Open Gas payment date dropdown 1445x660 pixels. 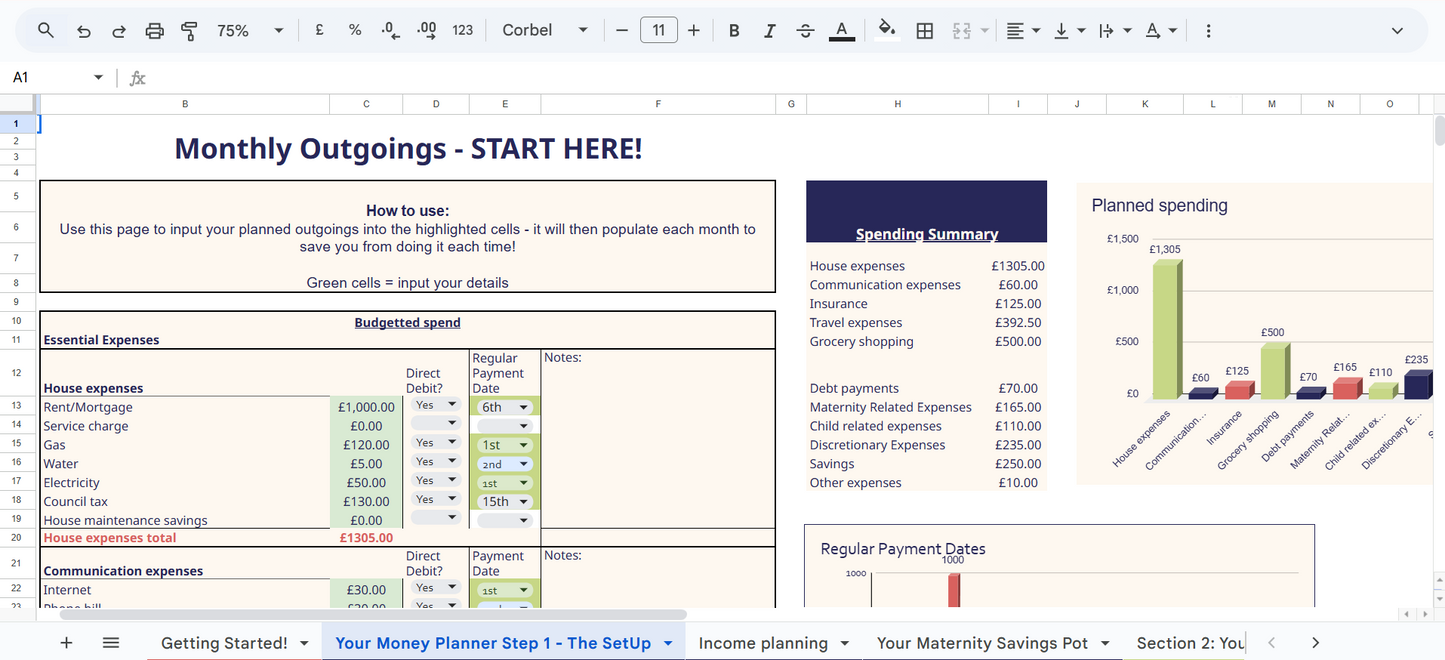click(505, 445)
